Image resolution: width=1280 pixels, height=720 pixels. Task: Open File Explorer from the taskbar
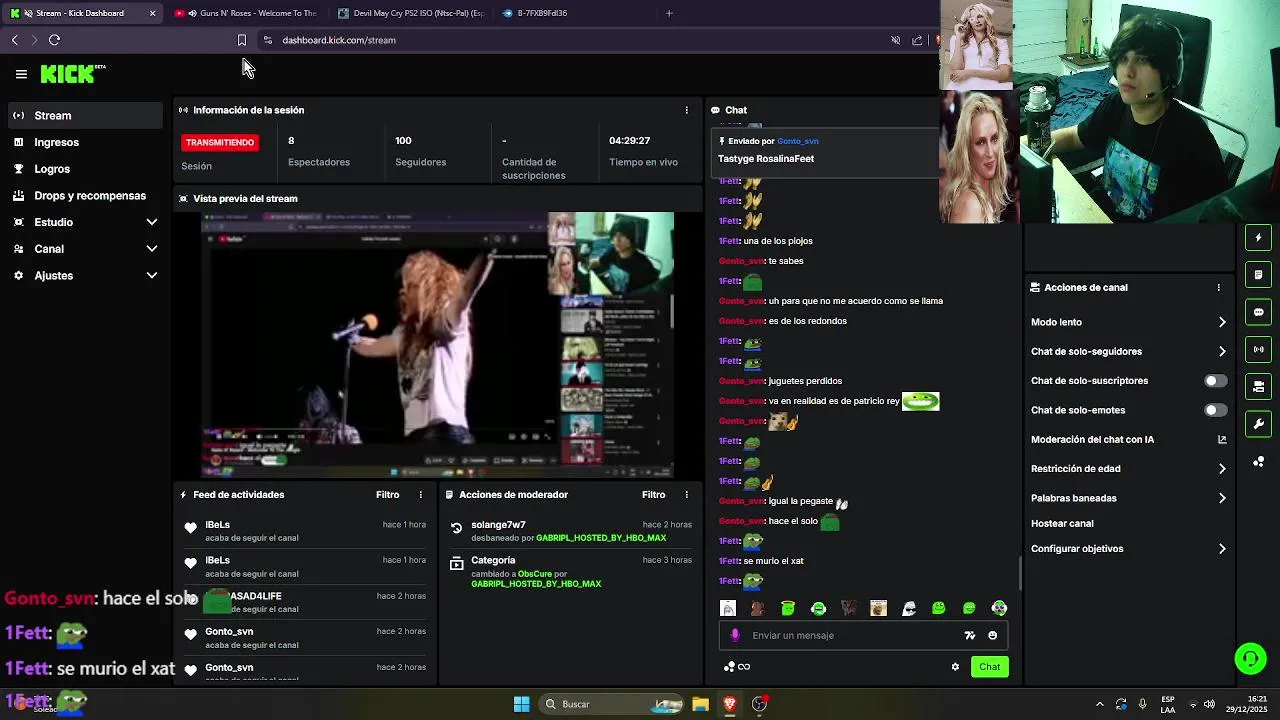(x=700, y=704)
